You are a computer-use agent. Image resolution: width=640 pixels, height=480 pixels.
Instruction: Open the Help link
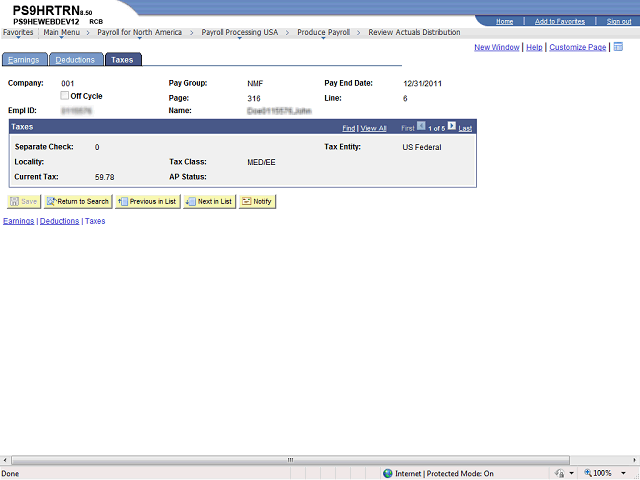(534, 47)
